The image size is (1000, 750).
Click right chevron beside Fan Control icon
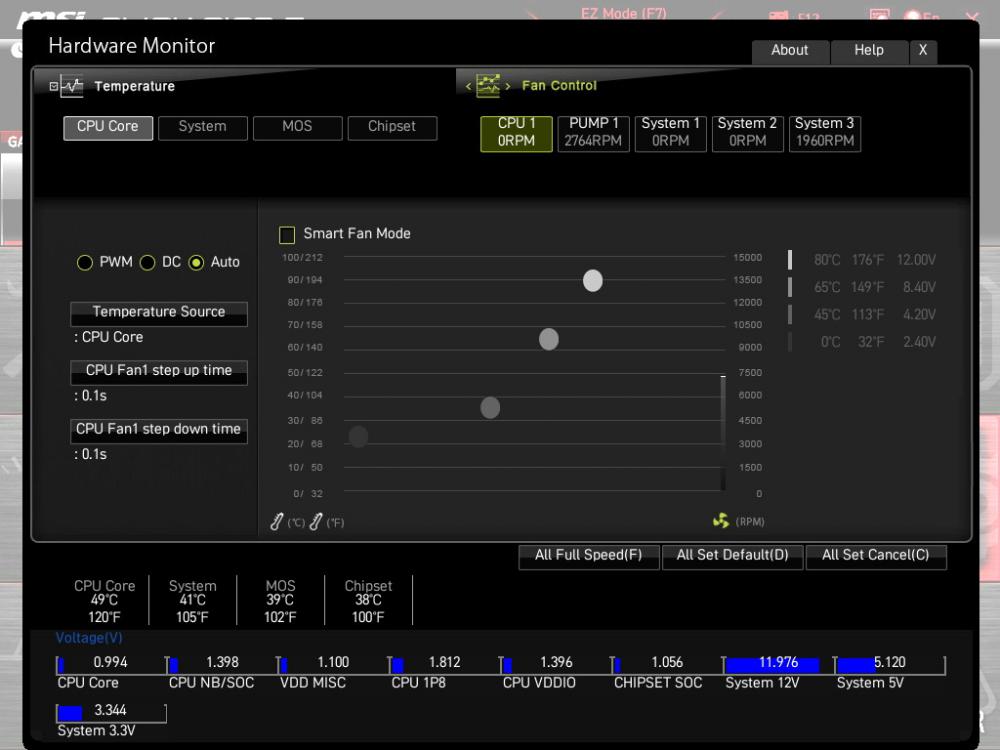(508, 86)
